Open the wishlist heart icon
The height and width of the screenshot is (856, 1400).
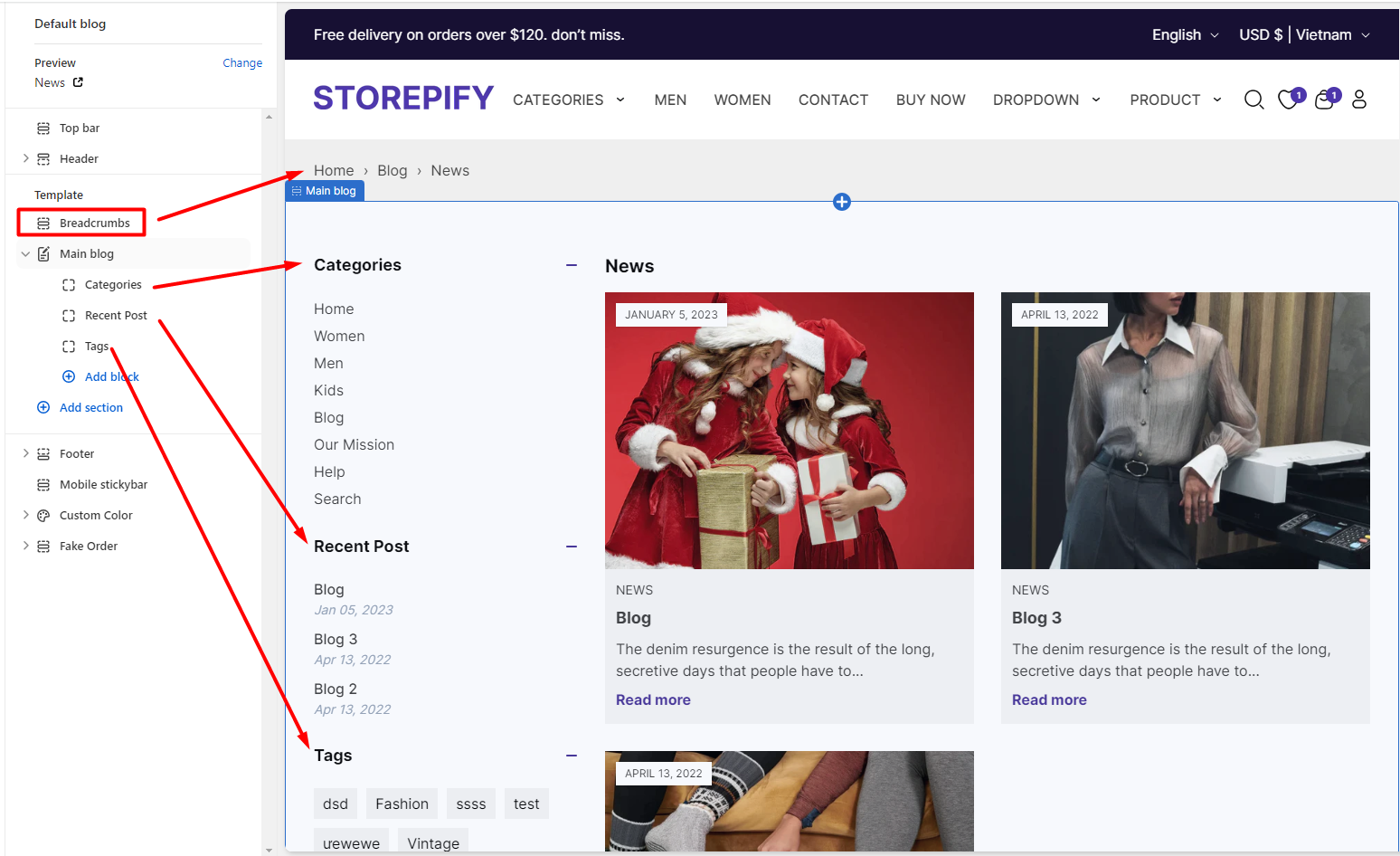pos(1288,100)
